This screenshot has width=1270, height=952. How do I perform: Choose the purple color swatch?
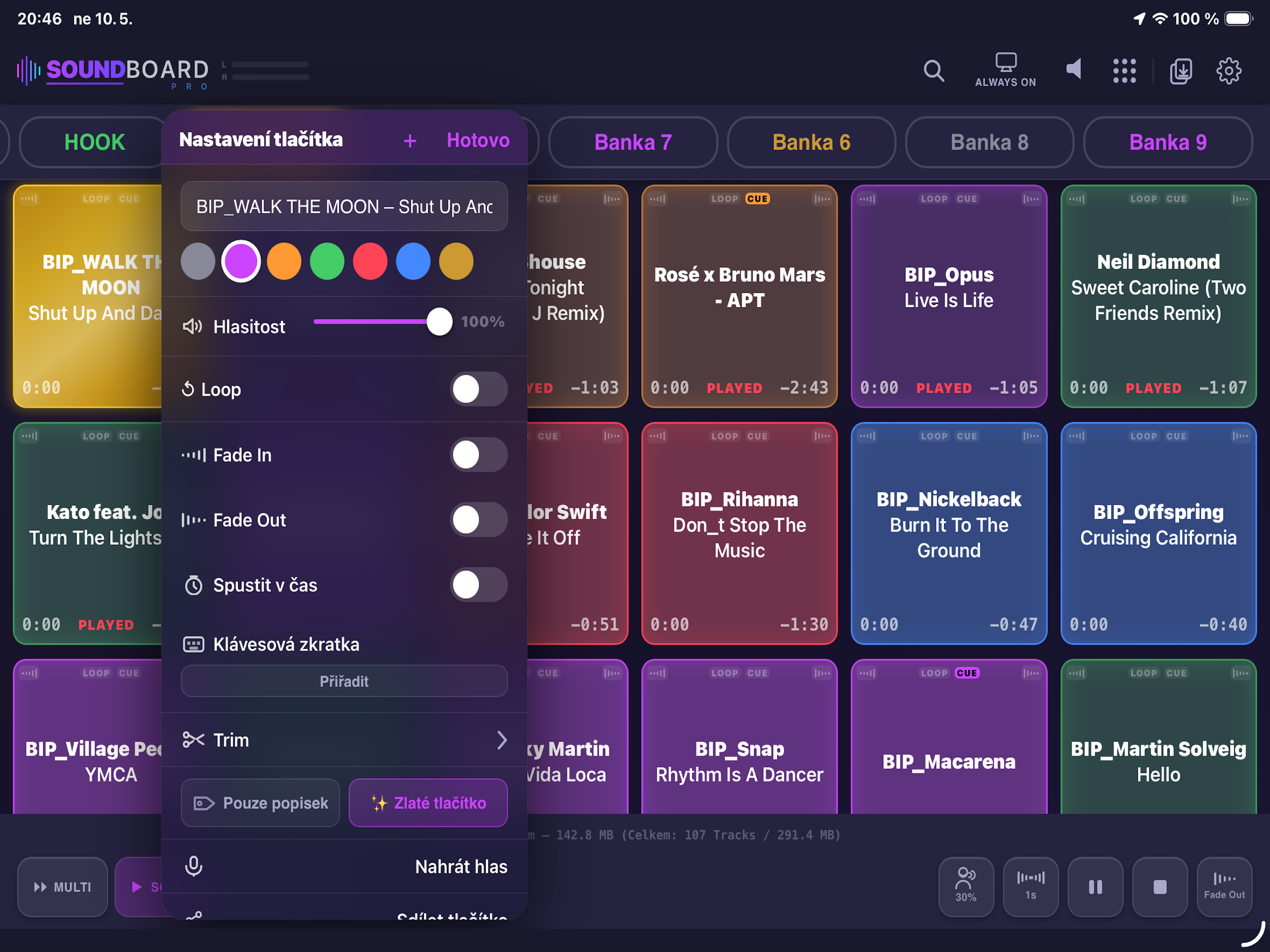(241, 261)
